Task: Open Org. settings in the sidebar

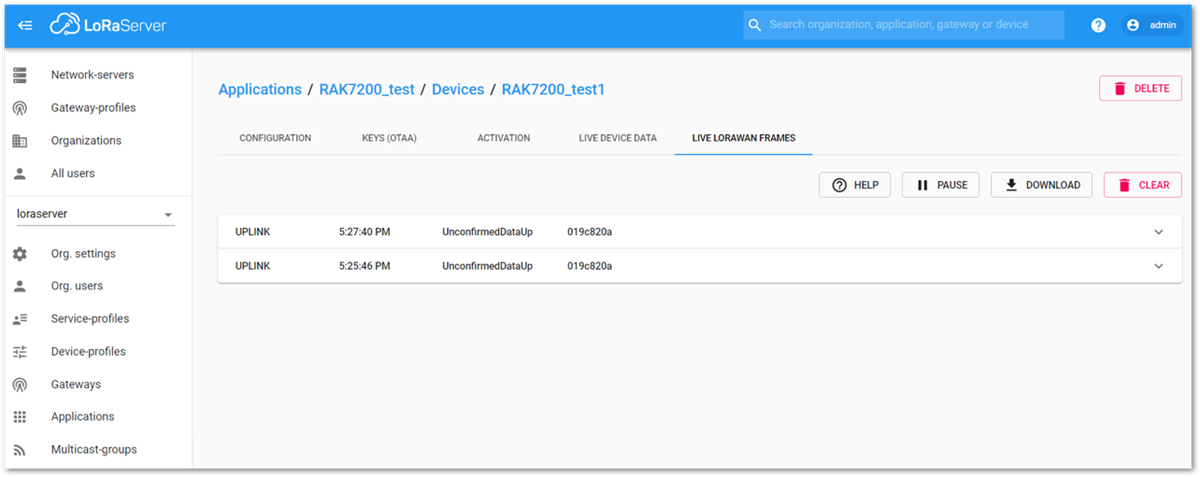Action: tap(83, 254)
